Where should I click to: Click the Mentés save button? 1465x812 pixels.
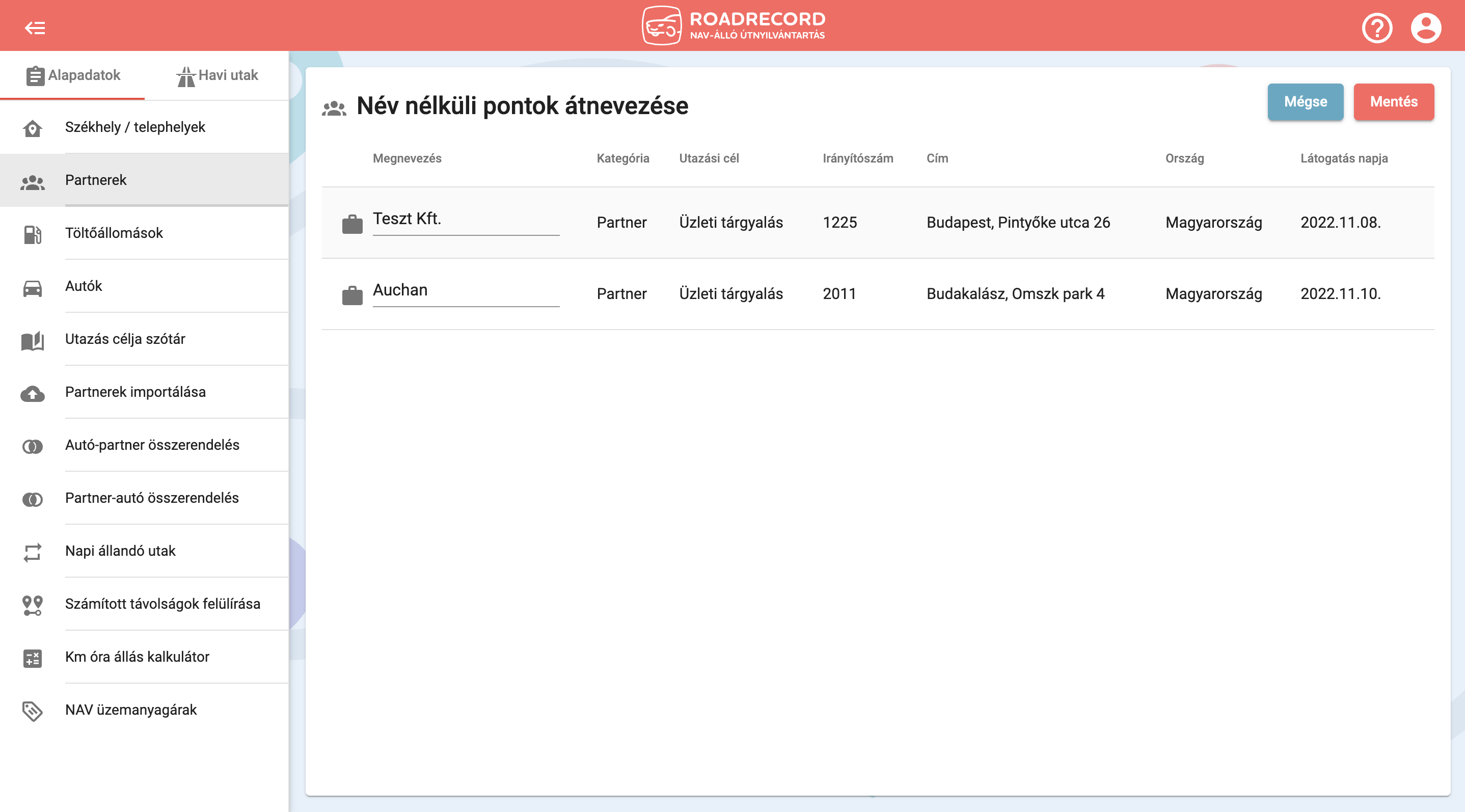1393,101
